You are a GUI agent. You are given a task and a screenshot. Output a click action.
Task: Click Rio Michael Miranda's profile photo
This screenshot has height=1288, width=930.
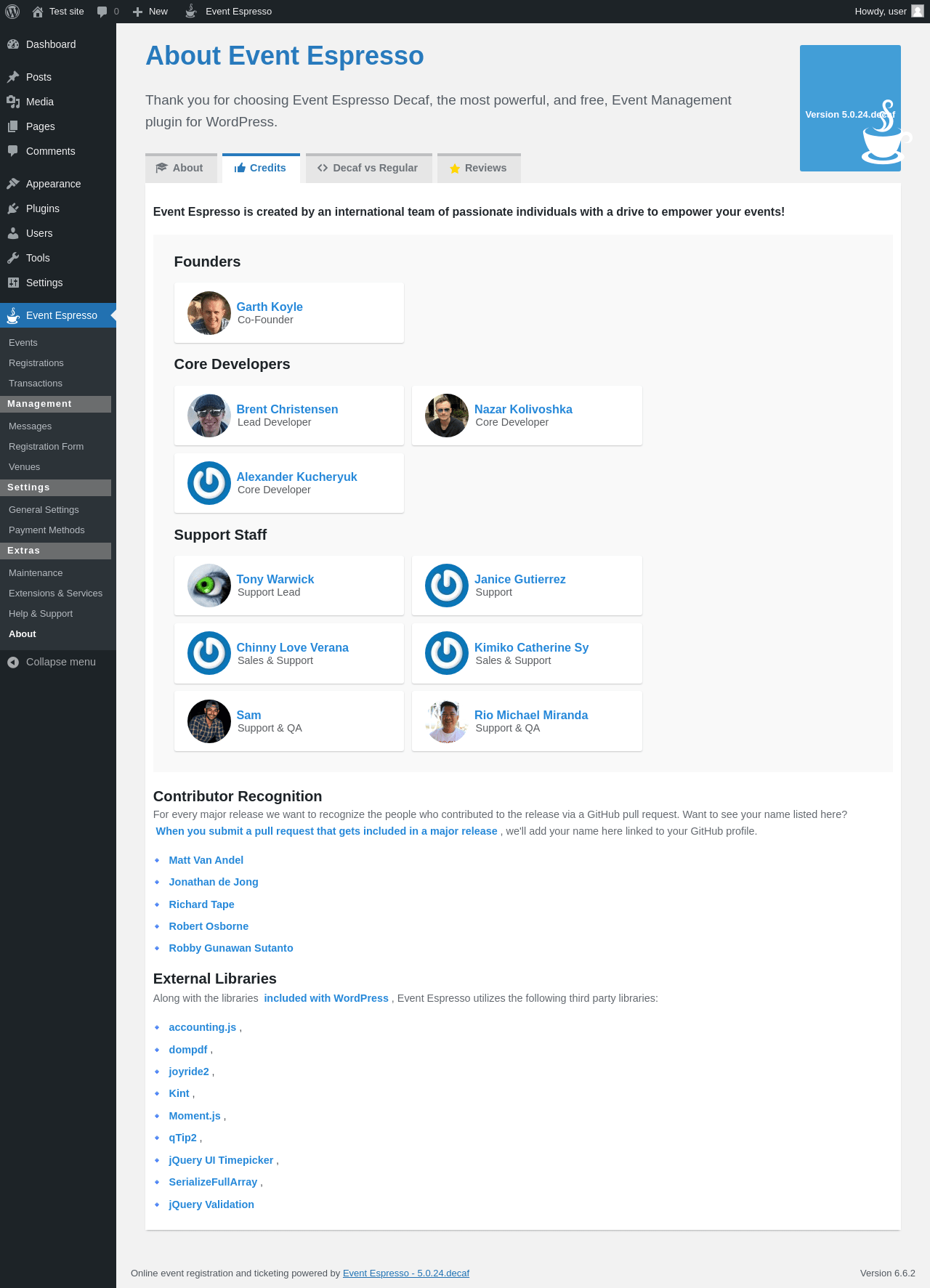tap(447, 721)
